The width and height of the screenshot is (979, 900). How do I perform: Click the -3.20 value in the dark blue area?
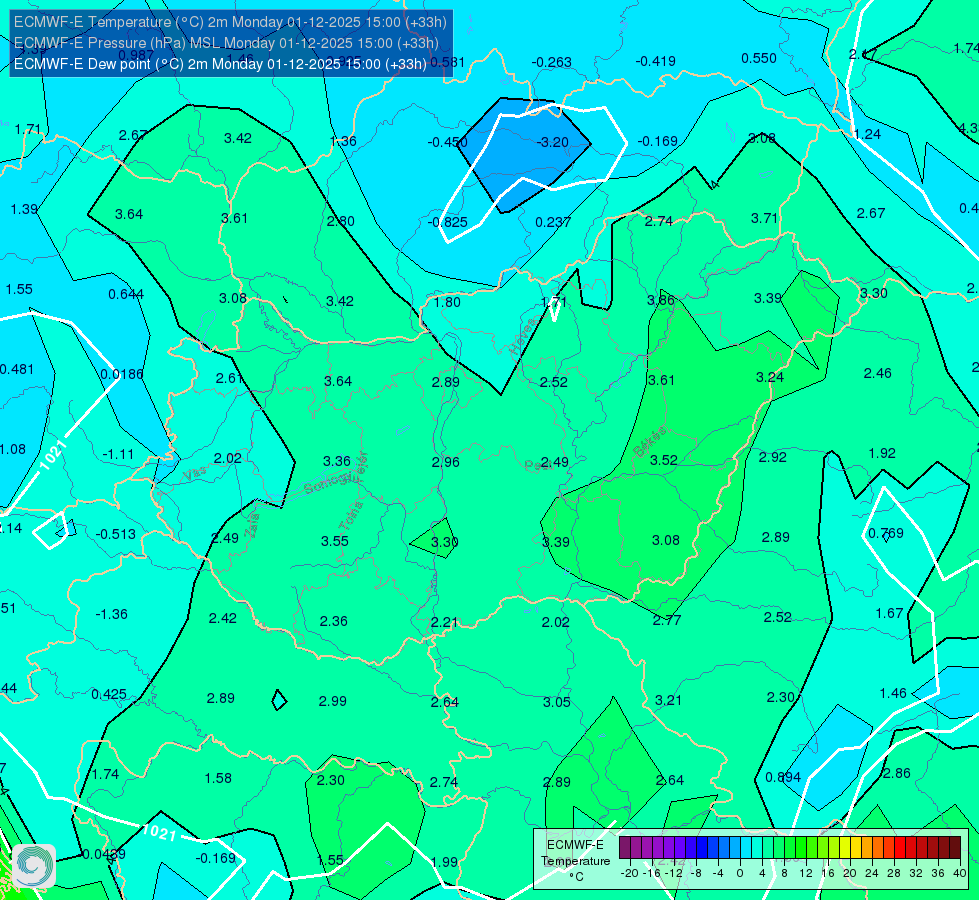553,142
